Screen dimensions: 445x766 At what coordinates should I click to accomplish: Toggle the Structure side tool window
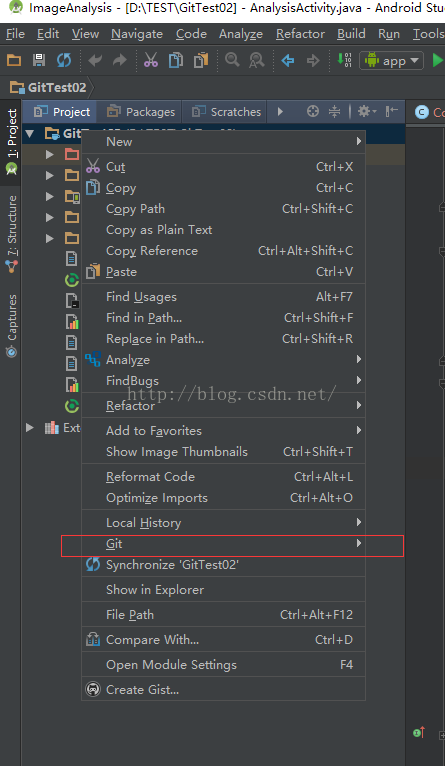pos(11,234)
